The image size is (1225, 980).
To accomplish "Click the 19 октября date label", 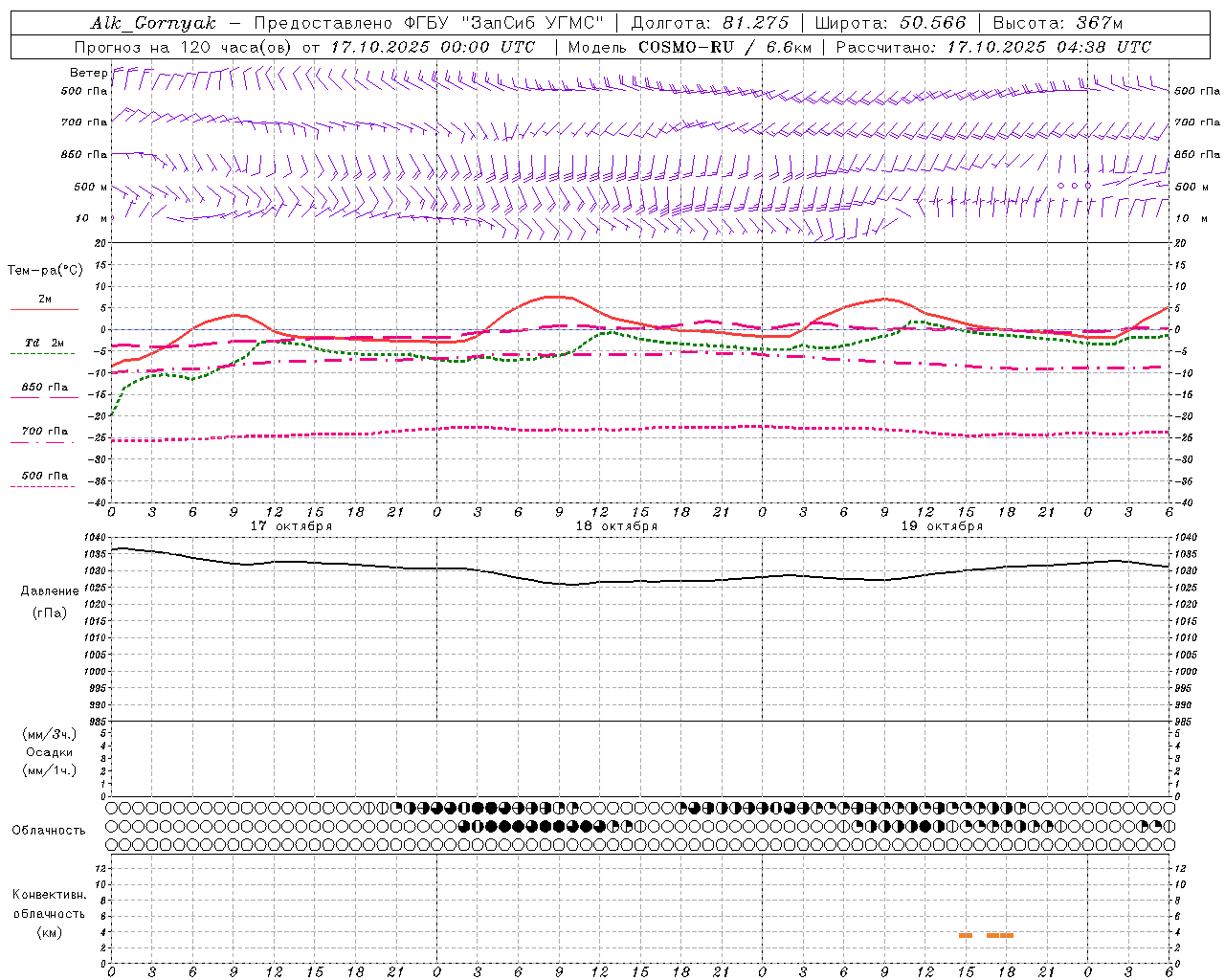I will click(x=942, y=526).
